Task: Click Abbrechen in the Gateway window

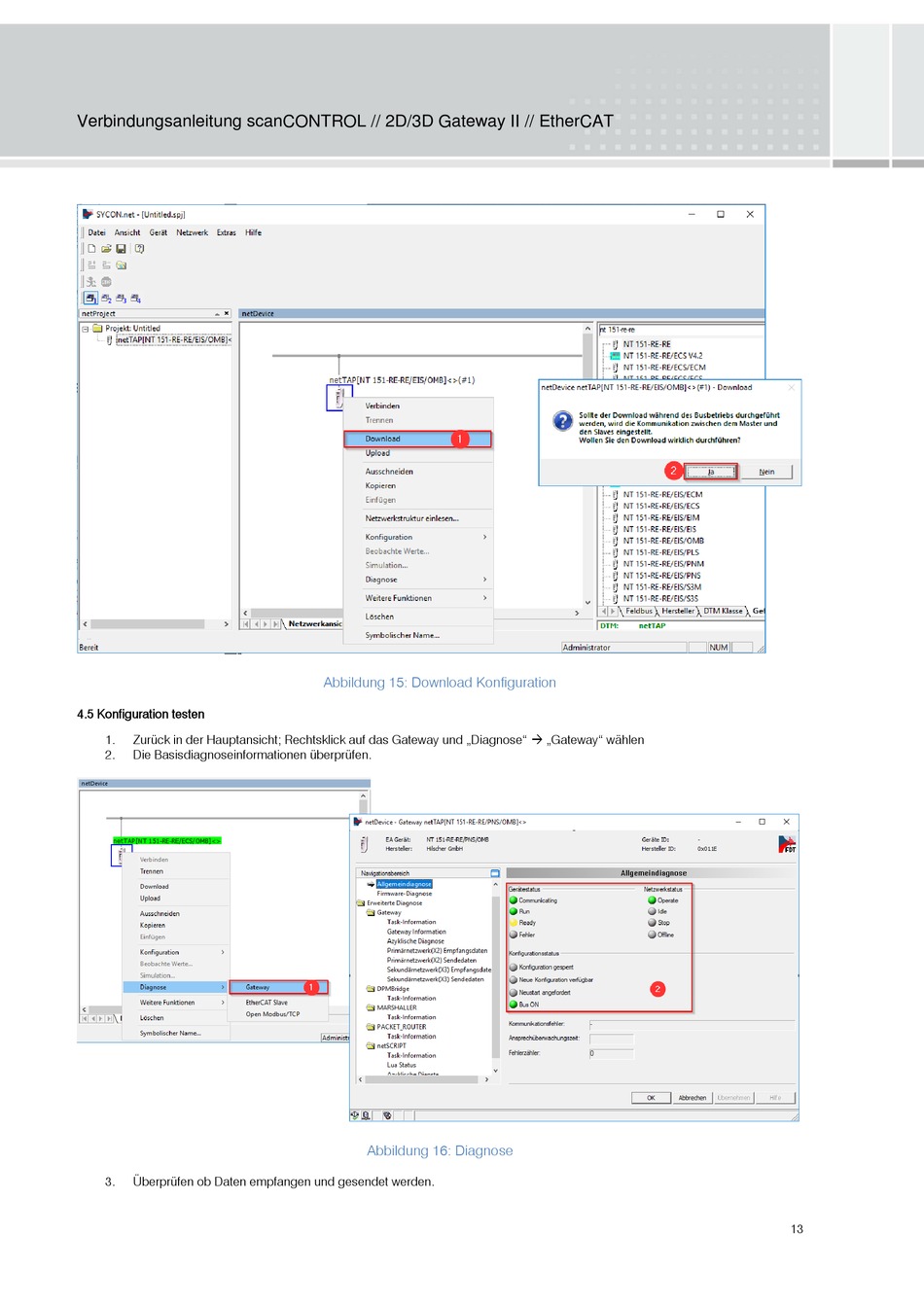Action: [x=693, y=1098]
